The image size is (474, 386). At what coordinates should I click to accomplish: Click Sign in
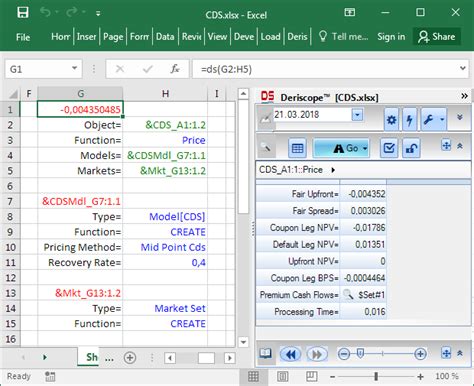pyautogui.click(x=391, y=37)
